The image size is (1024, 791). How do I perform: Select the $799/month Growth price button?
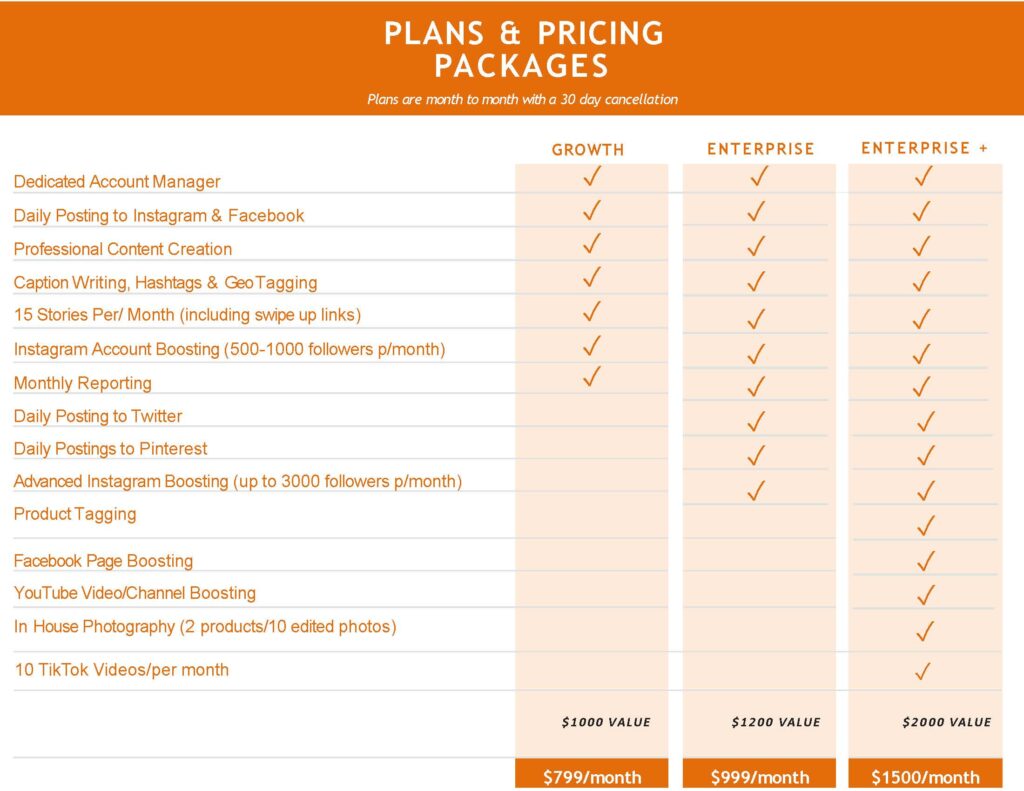coord(592,776)
